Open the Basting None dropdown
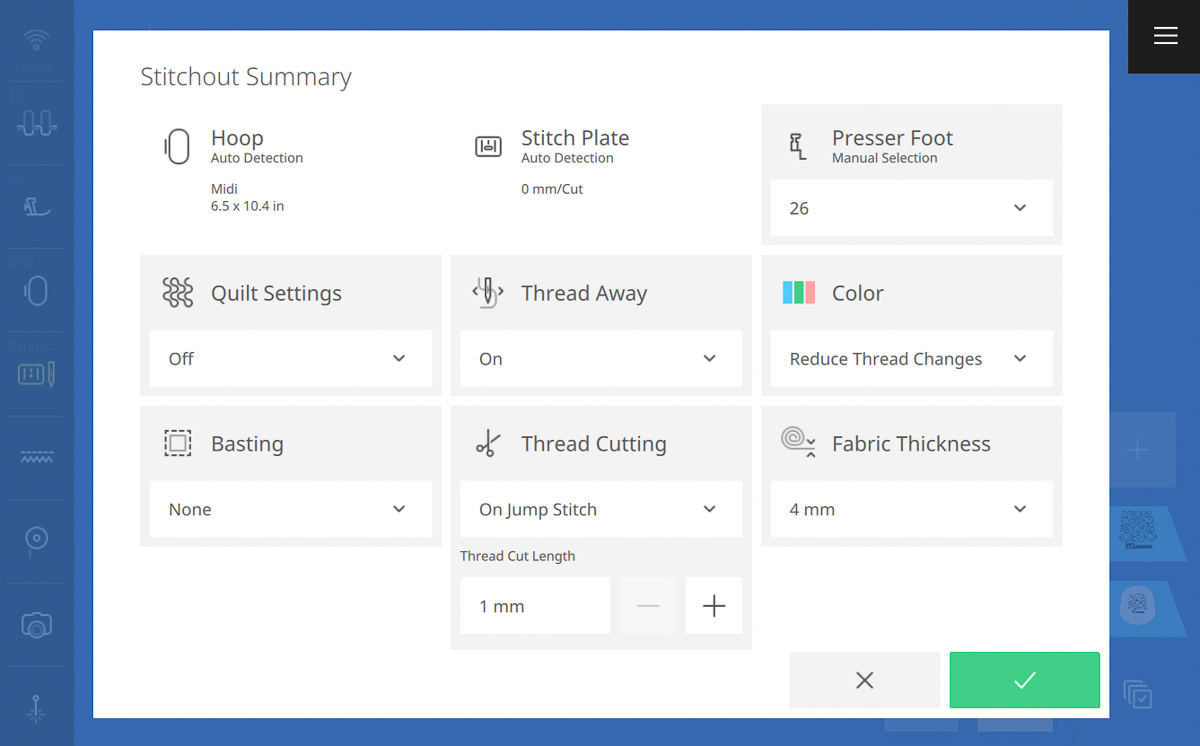 pos(291,509)
